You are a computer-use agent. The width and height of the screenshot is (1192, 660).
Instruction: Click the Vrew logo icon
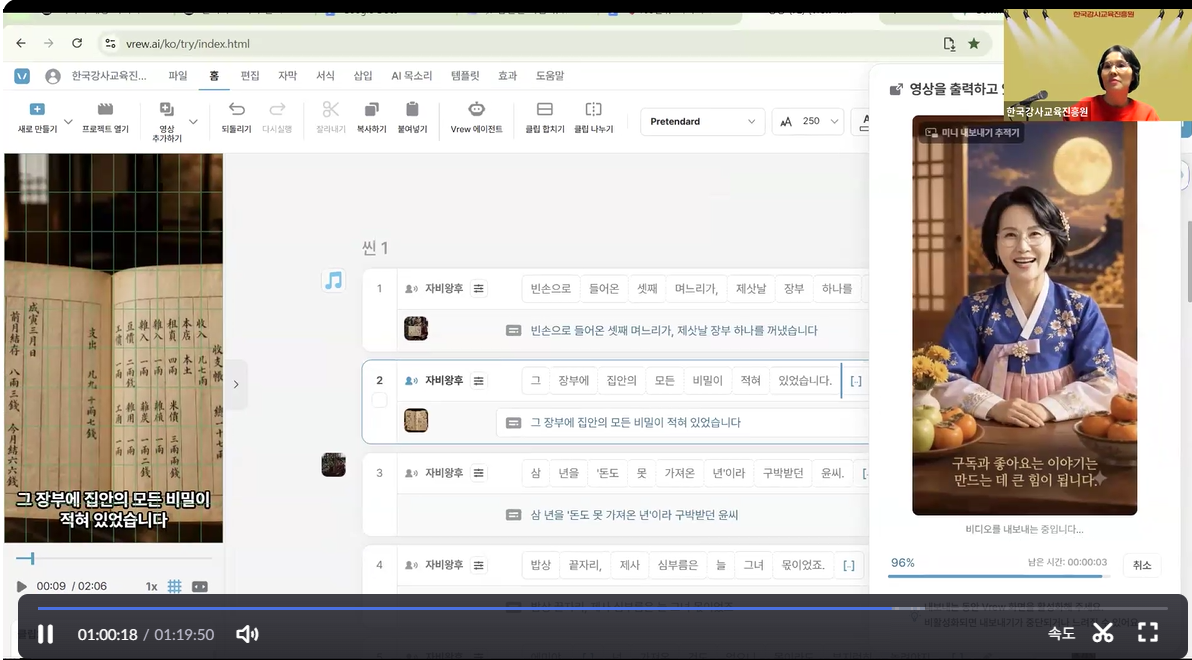point(22,76)
